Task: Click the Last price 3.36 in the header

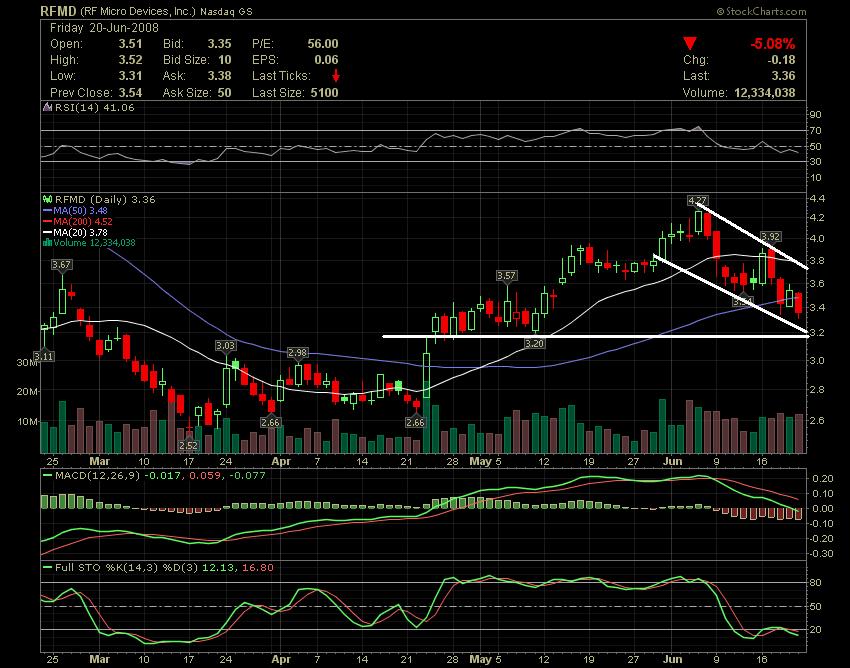Action: (x=784, y=76)
